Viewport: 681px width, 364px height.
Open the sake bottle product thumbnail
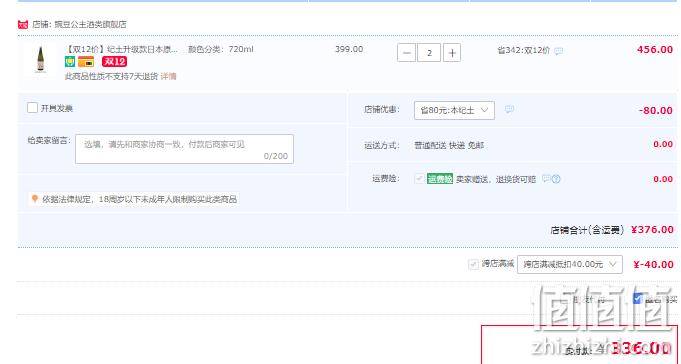click(x=40, y=60)
